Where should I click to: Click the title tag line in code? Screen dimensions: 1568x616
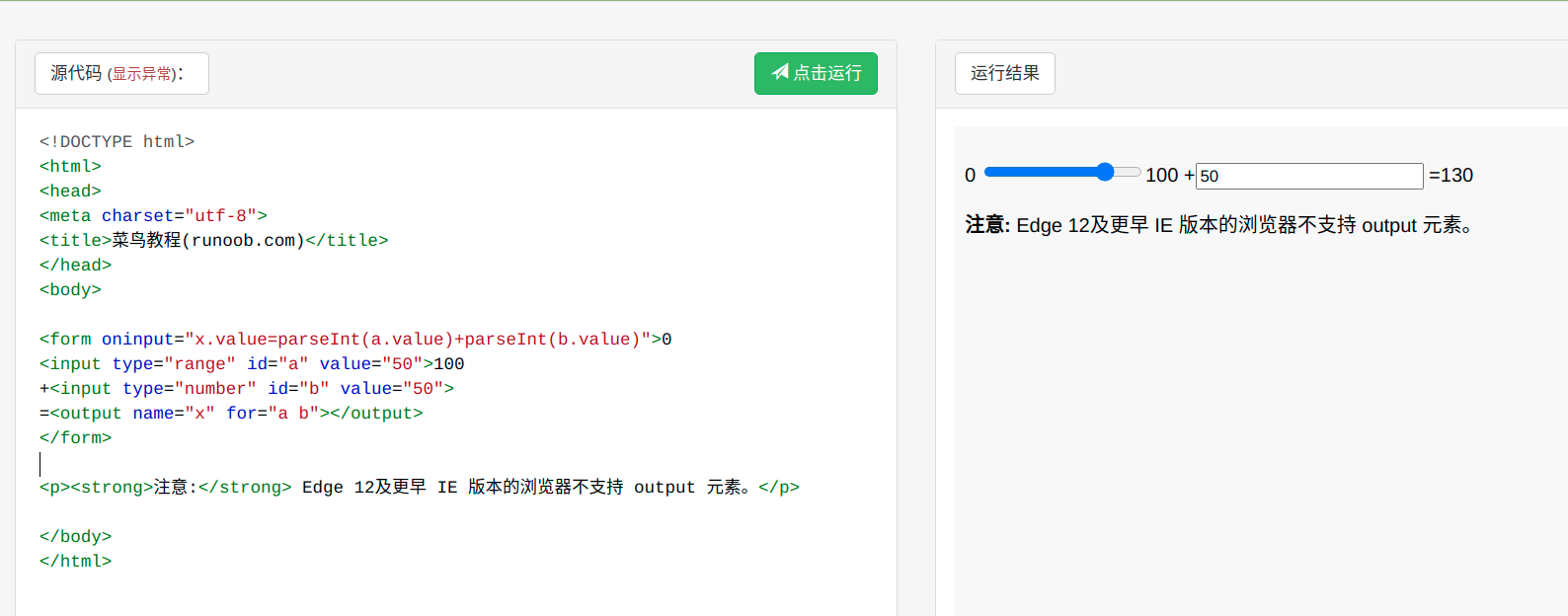coord(213,241)
